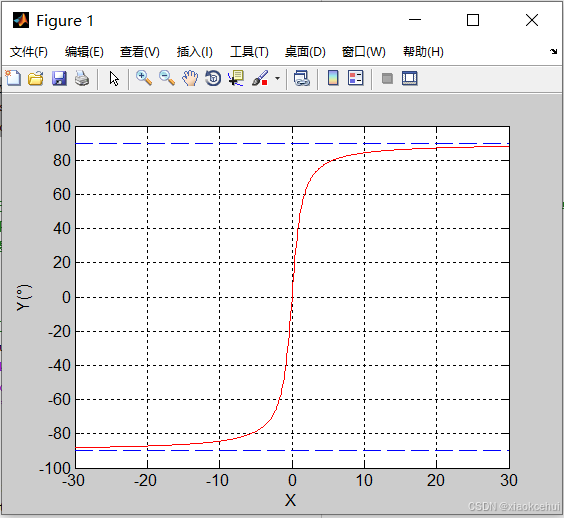Click the y-axis tick label 60
This screenshot has width=564, height=518.
(62, 195)
